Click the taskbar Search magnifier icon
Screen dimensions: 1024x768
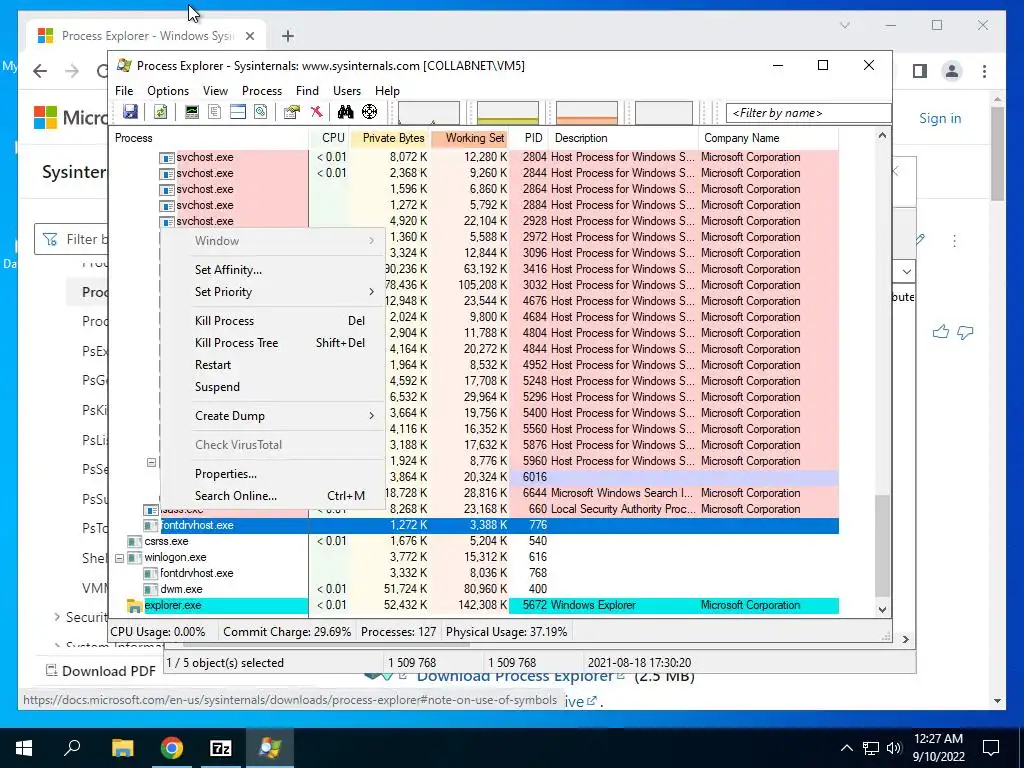point(72,748)
